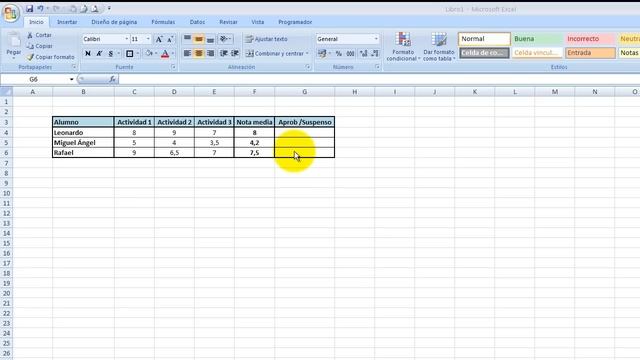Apply bottom vertical alignment
640x360 pixels.
coord(210,39)
